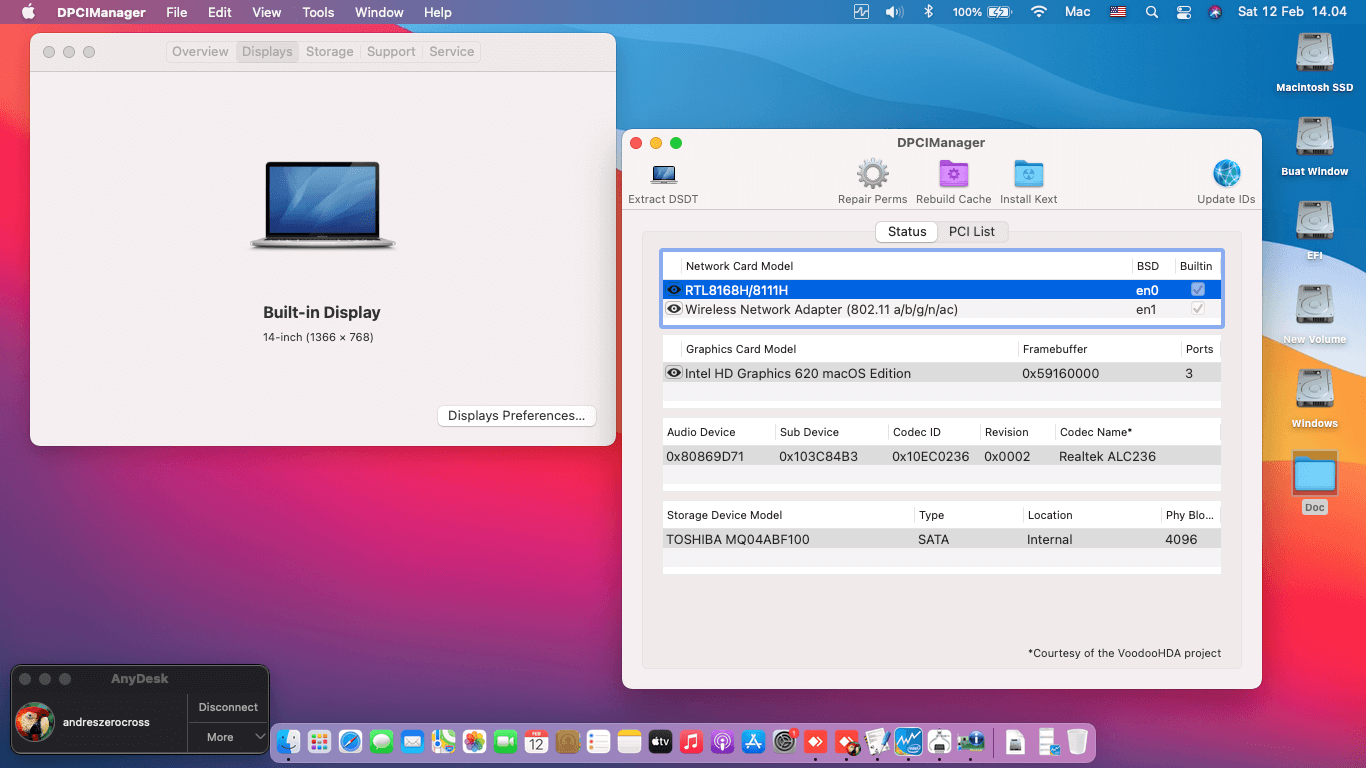Select the Realtek ALC236 codec cell
Image resolution: width=1366 pixels, height=768 pixels.
coord(1107,456)
